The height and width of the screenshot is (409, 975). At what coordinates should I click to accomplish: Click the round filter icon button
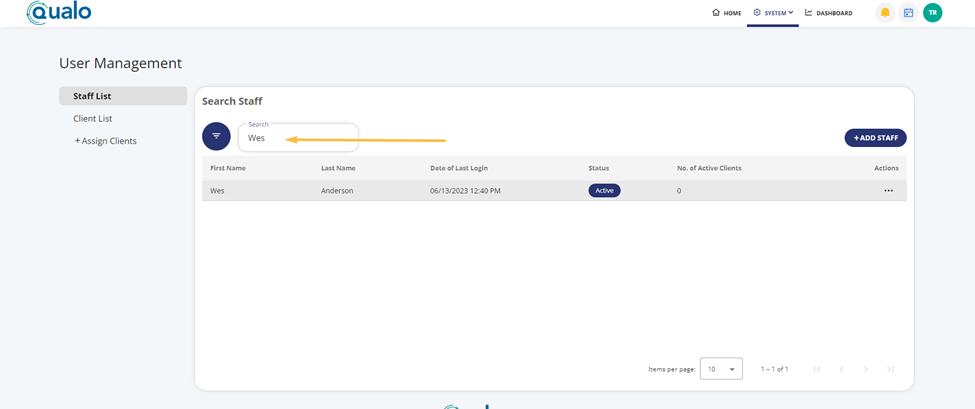click(x=216, y=136)
